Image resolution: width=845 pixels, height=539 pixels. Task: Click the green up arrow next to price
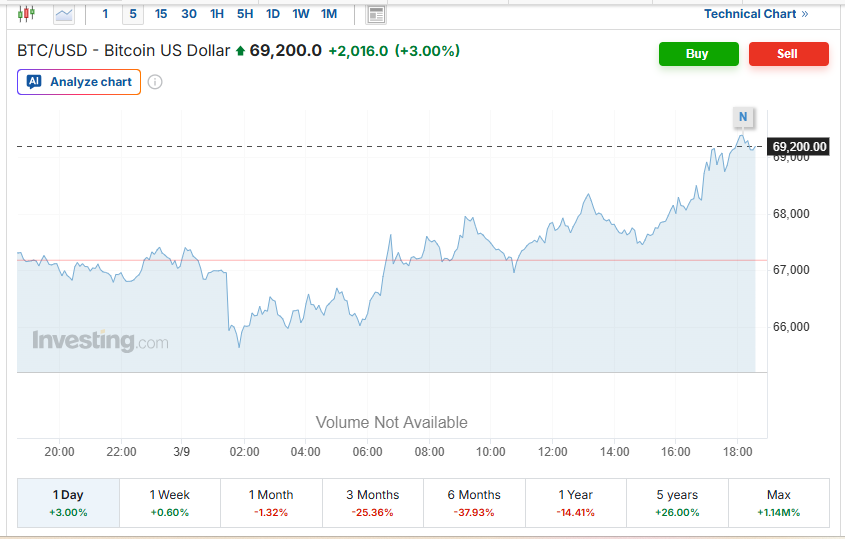point(240,51)
